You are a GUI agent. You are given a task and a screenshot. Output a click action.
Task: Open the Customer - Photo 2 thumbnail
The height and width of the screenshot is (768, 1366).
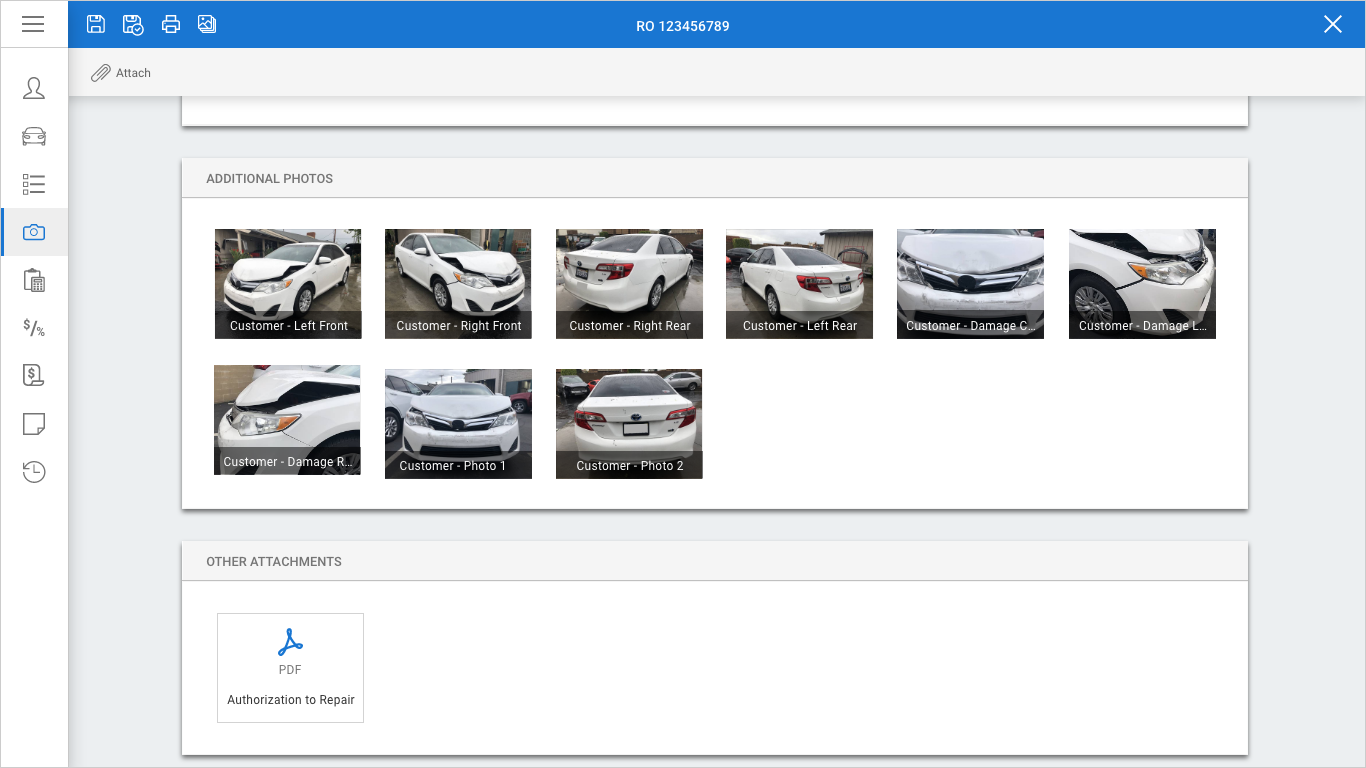coord(629,424)
